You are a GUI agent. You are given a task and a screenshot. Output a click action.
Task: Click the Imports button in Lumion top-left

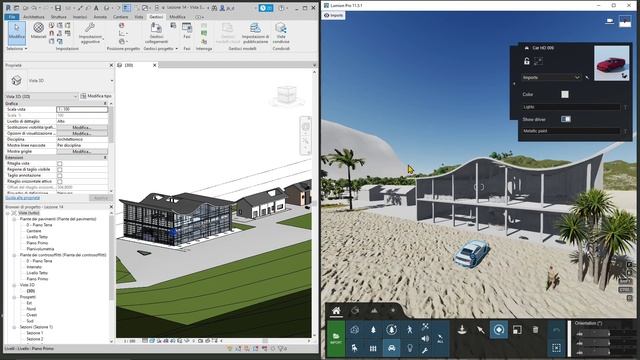point(333,16)
